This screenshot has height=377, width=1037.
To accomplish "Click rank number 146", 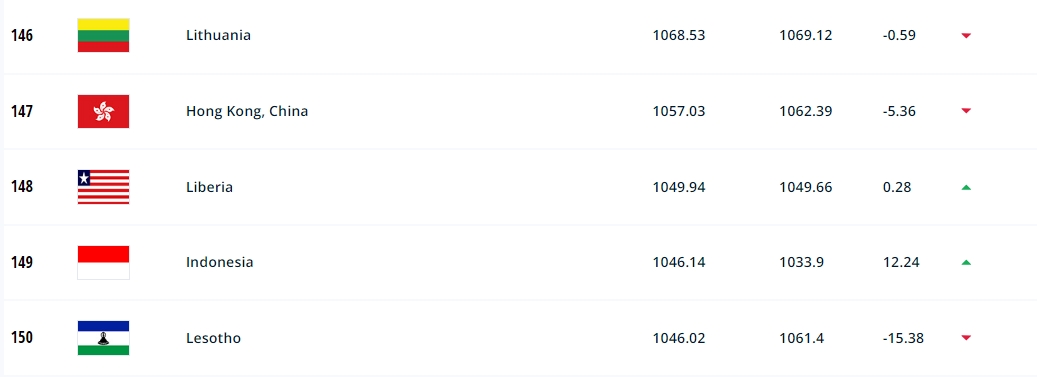I will pyautogui.click(x=22, y=35).
